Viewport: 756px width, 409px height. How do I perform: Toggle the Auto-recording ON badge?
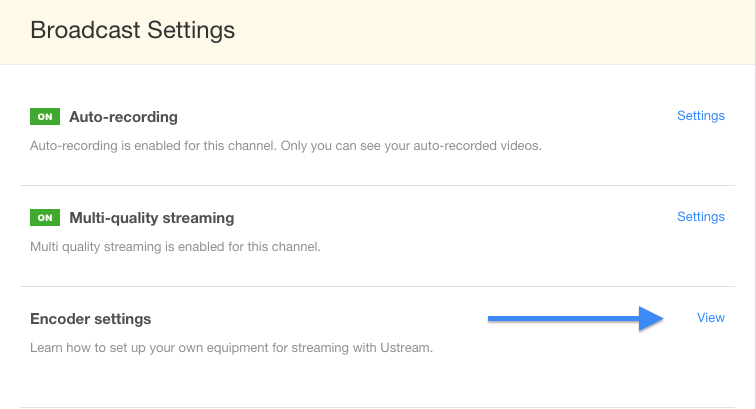[x=45, y=117]
